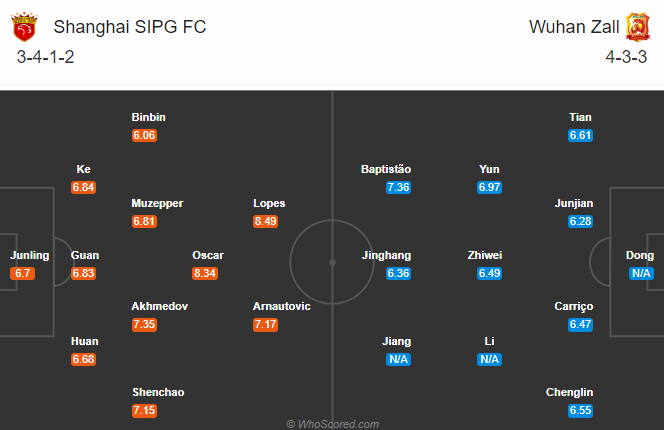
Task: Click the 4-3-3 formation text
Action: [626, 57]
